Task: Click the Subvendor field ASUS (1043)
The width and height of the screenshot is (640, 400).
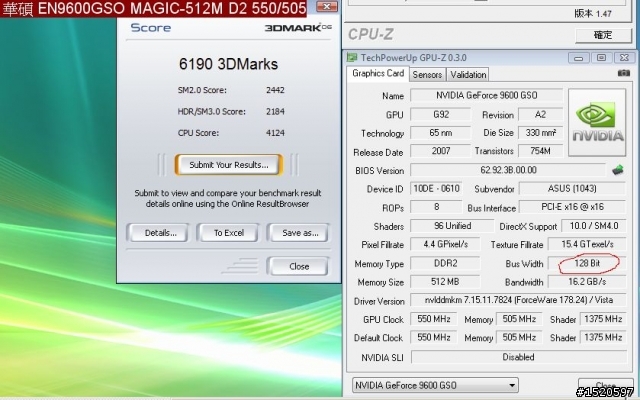Action: tap(572, 188)
